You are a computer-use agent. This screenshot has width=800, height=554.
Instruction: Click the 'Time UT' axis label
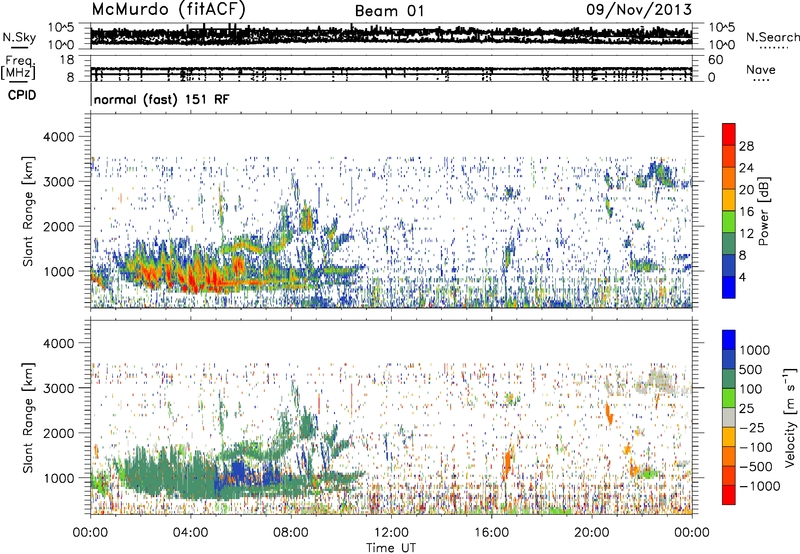(391, 547)
